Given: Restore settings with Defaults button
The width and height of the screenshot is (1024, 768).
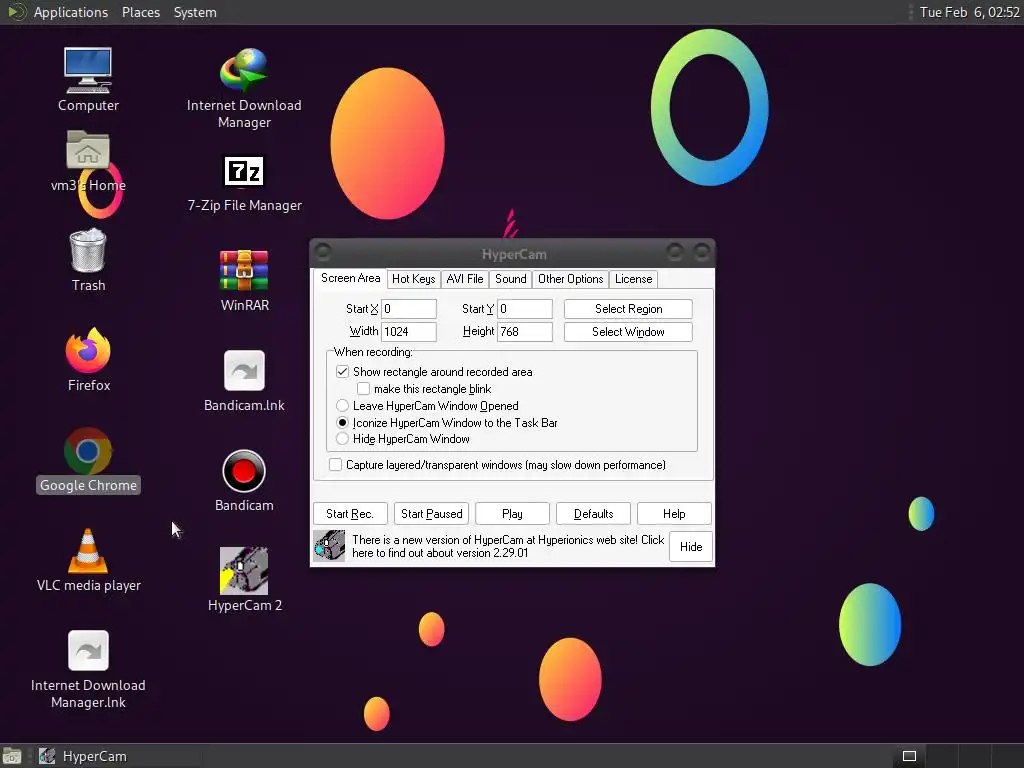Looking at the screenshot, I should [593, 513].
